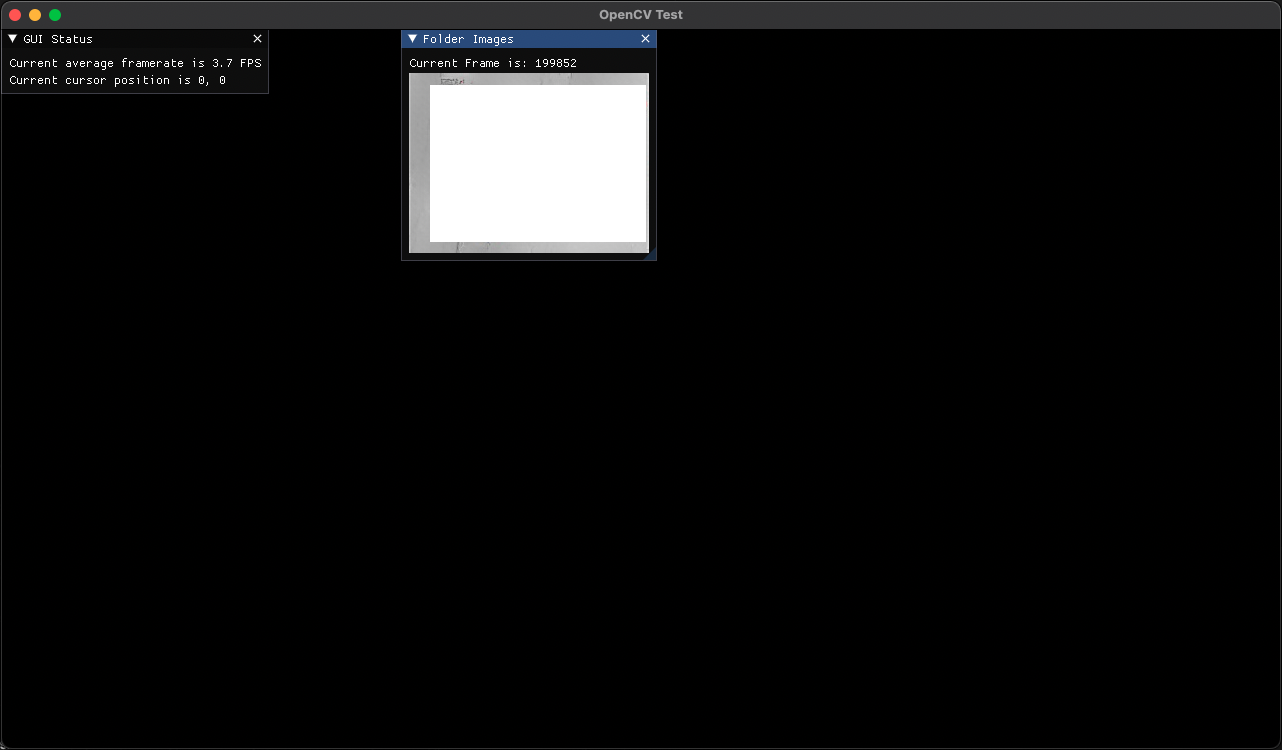Image resolution: width=1282 pixels, height=750 pixels.
Task: Click the X icon on GUI Status panel
Action: (257, 38)
